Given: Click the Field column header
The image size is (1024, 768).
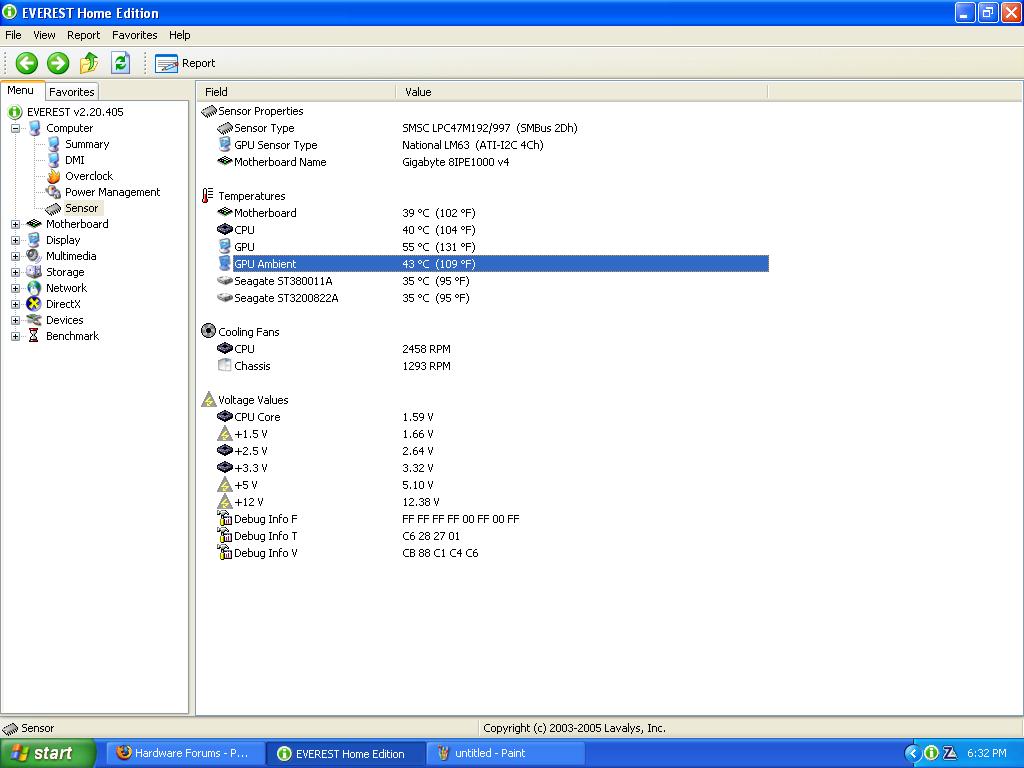Looking at the screenshot, I should 296,92.
